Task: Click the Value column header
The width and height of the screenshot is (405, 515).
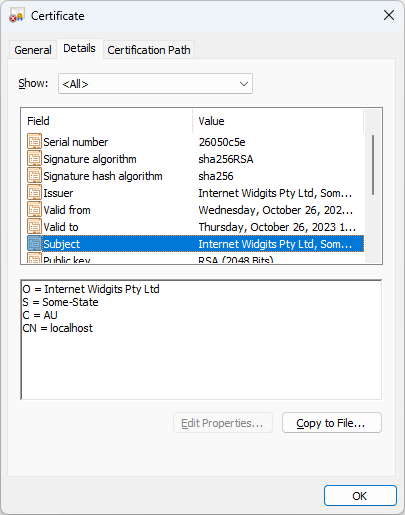Action: [x=278, y=121]
